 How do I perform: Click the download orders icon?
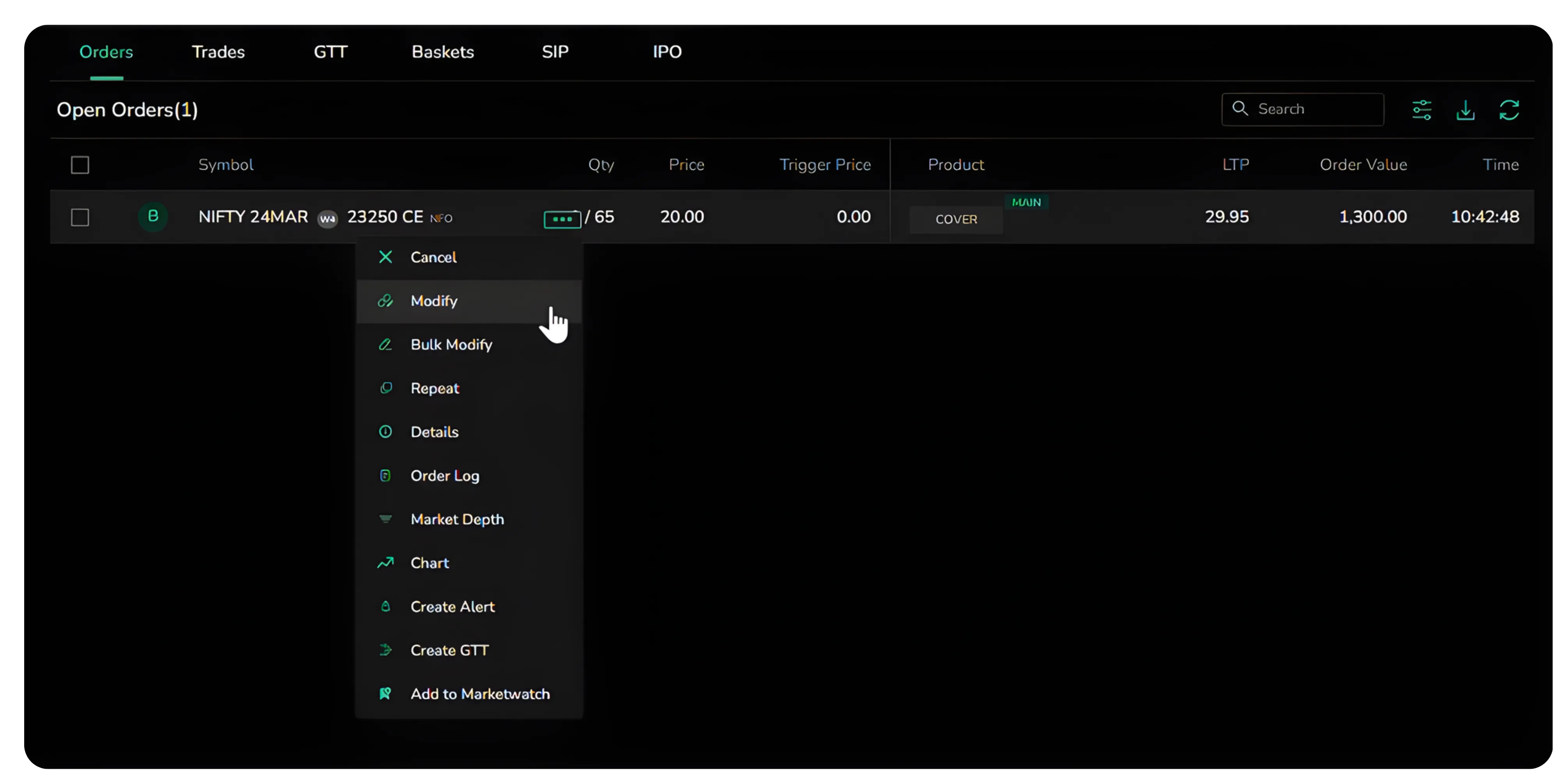click(1466, 110)
